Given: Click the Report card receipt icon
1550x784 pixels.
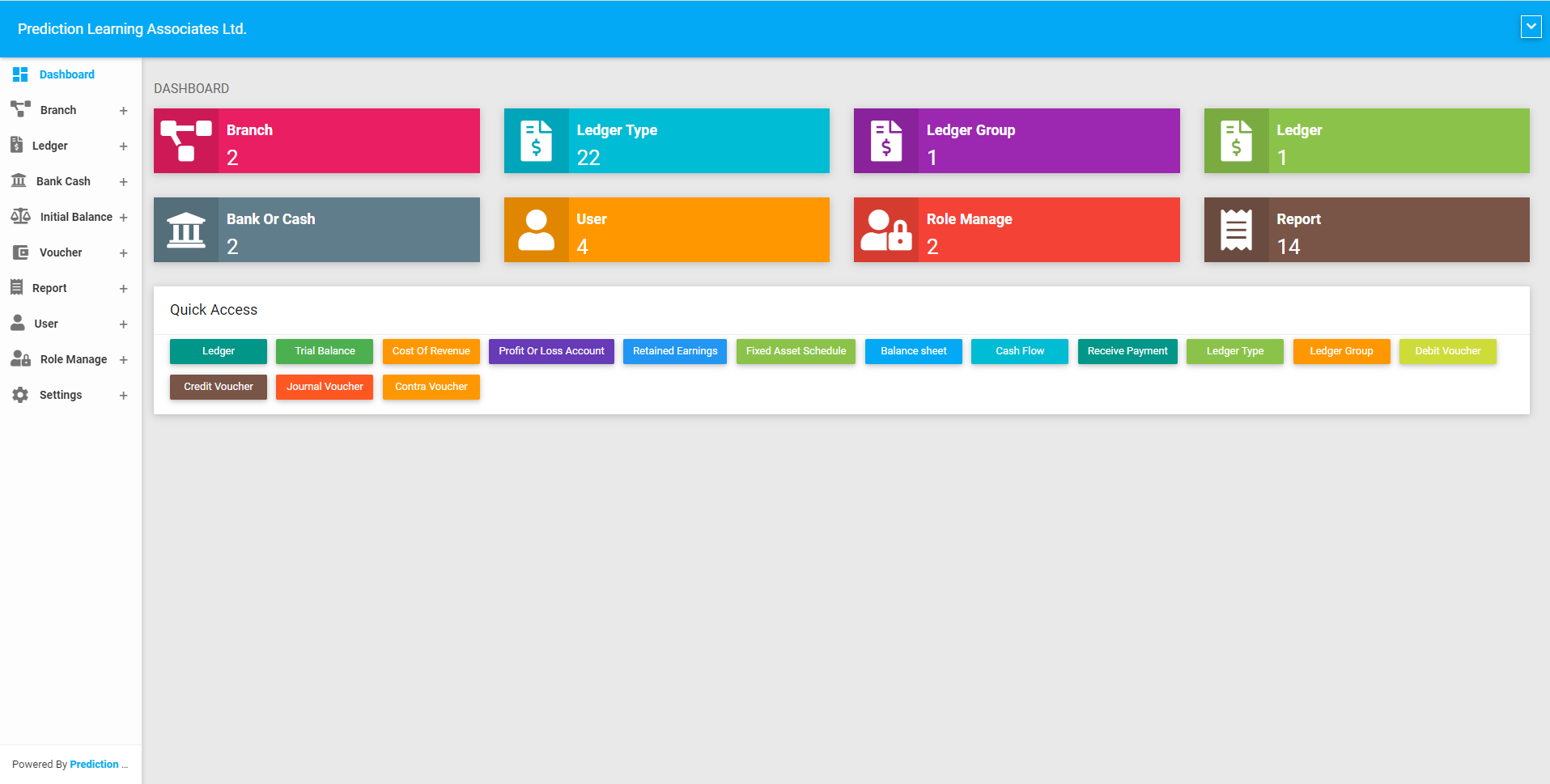Looking at the screenshot, I should 1236,230.
